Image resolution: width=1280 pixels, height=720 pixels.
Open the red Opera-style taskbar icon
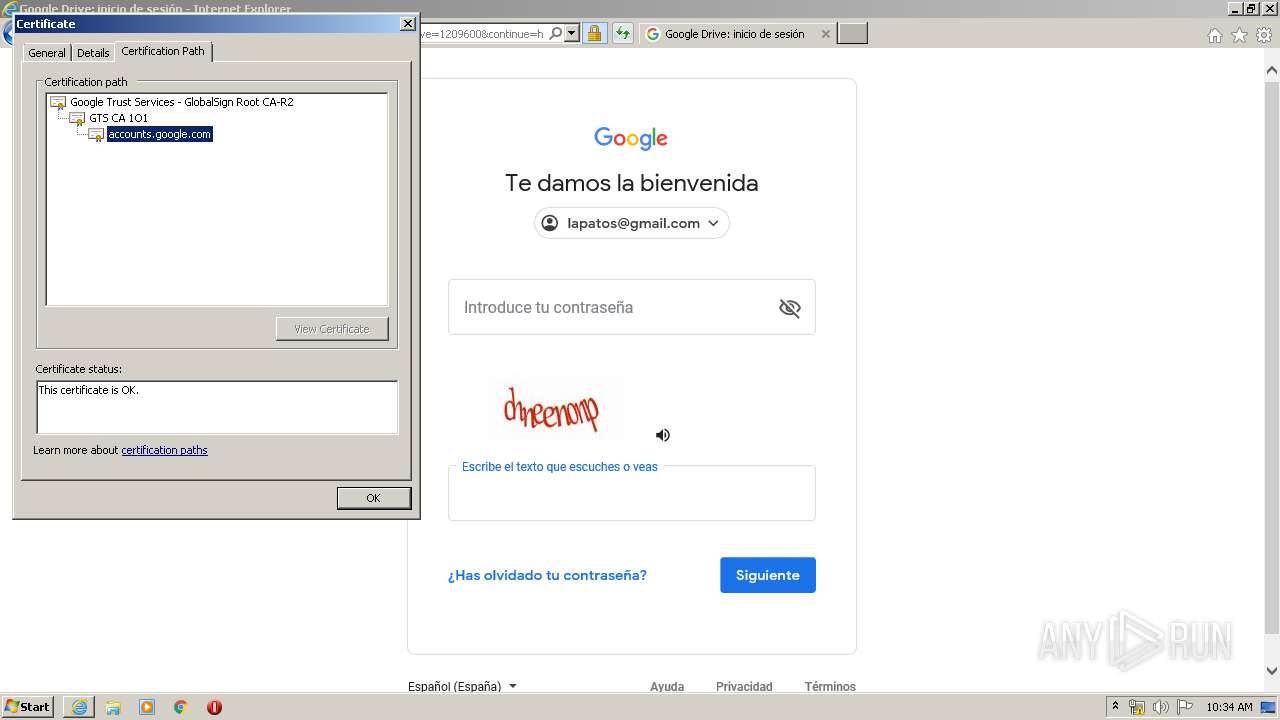214,707
